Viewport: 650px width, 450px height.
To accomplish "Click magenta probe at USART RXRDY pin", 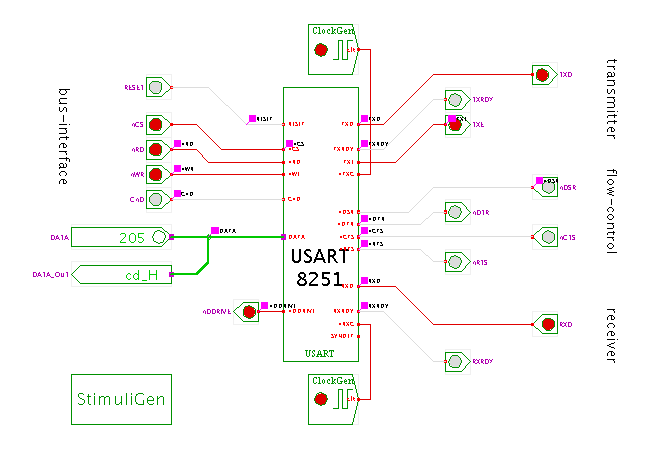I will point(364,305).
